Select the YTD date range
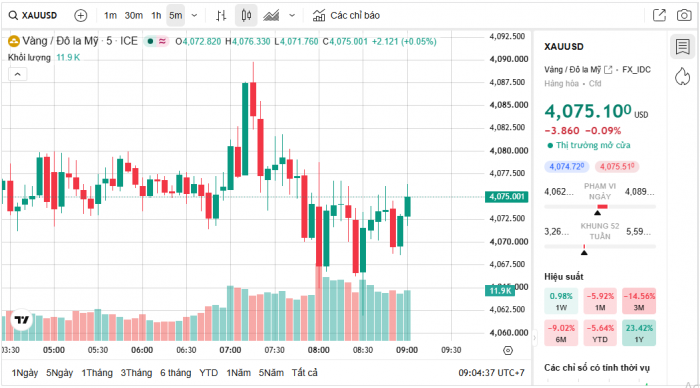The image size is (700, 388). 208,373
